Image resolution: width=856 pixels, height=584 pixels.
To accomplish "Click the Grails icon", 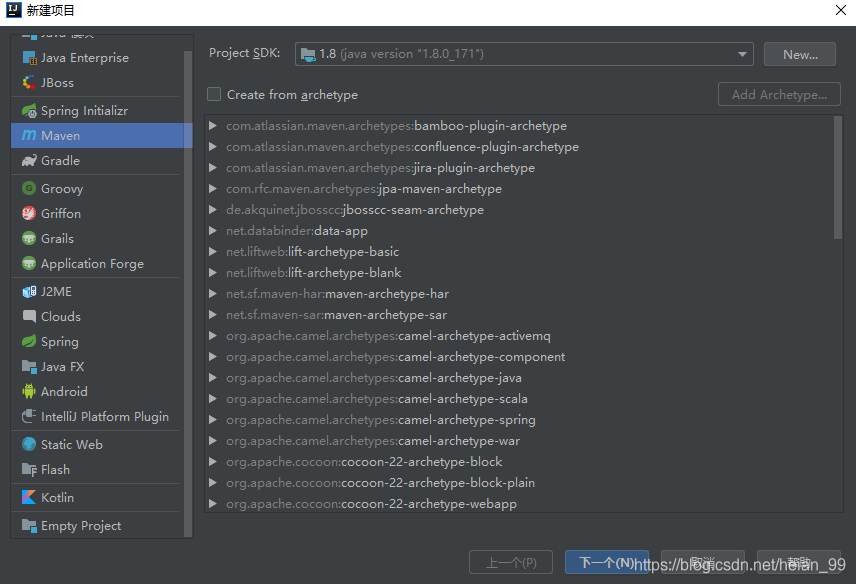I will [29, 239].
